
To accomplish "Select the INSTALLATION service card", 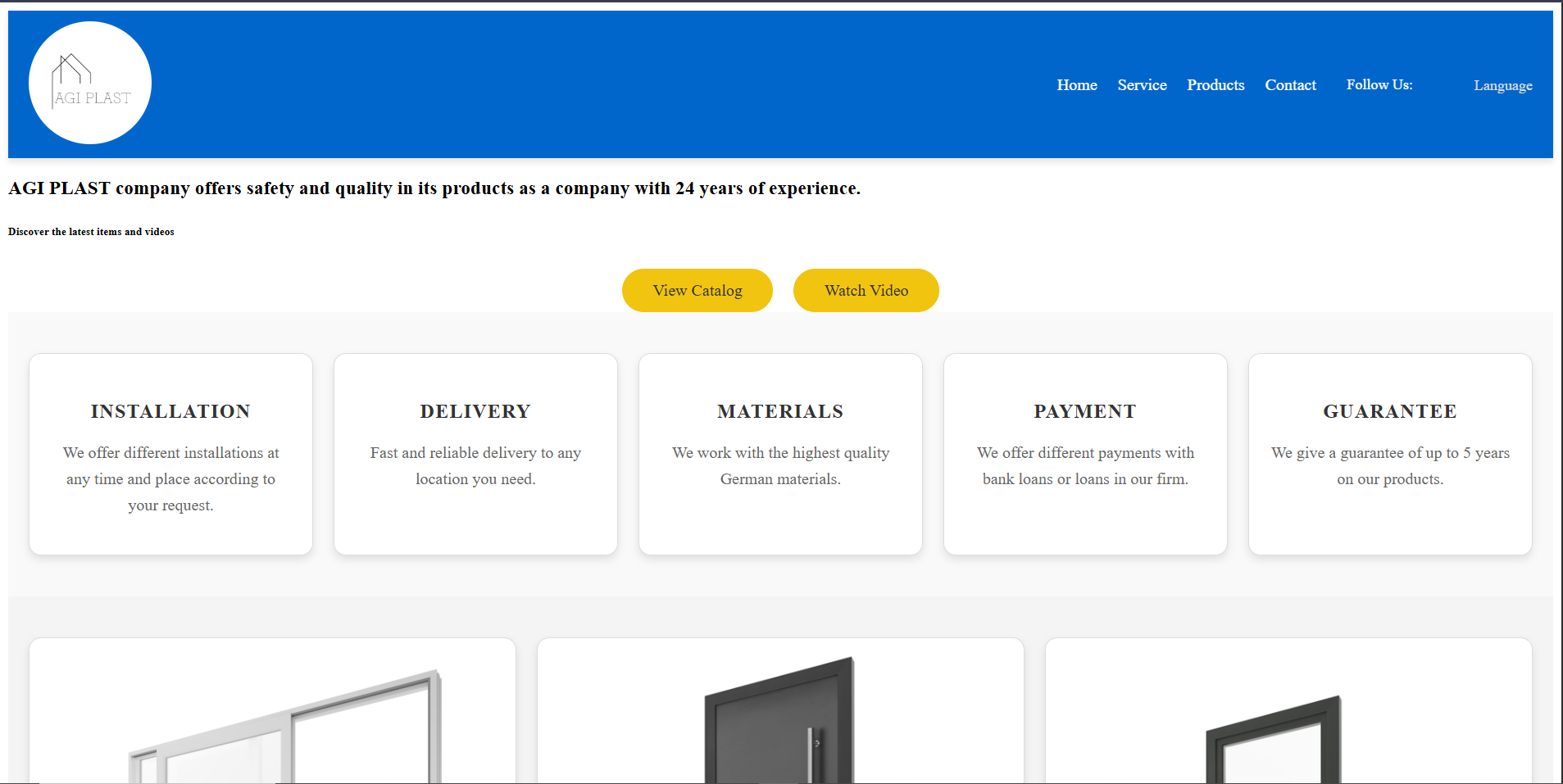I will click(170, 454).
